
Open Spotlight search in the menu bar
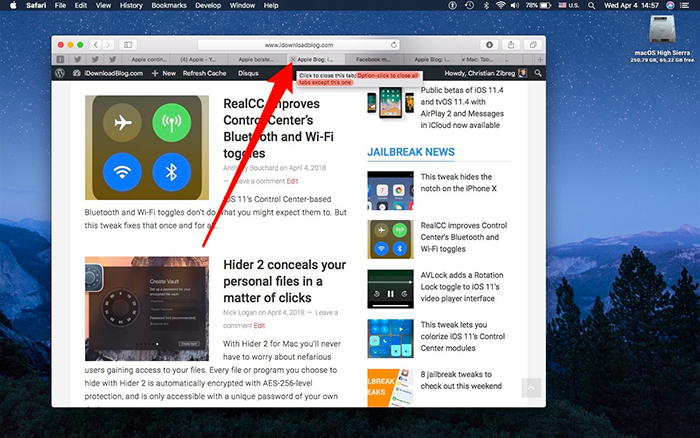pos(592,5)
